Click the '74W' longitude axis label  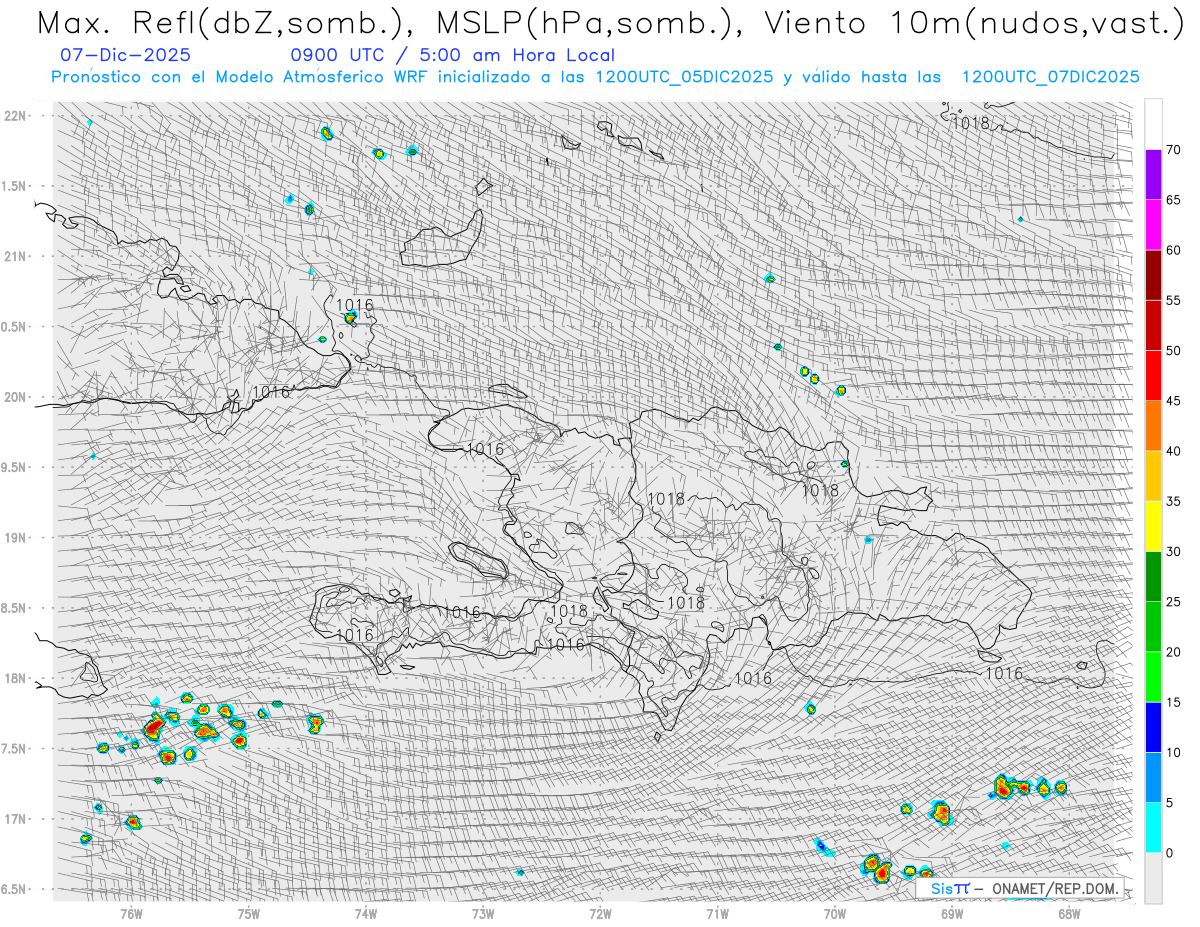tap(366, 912)
